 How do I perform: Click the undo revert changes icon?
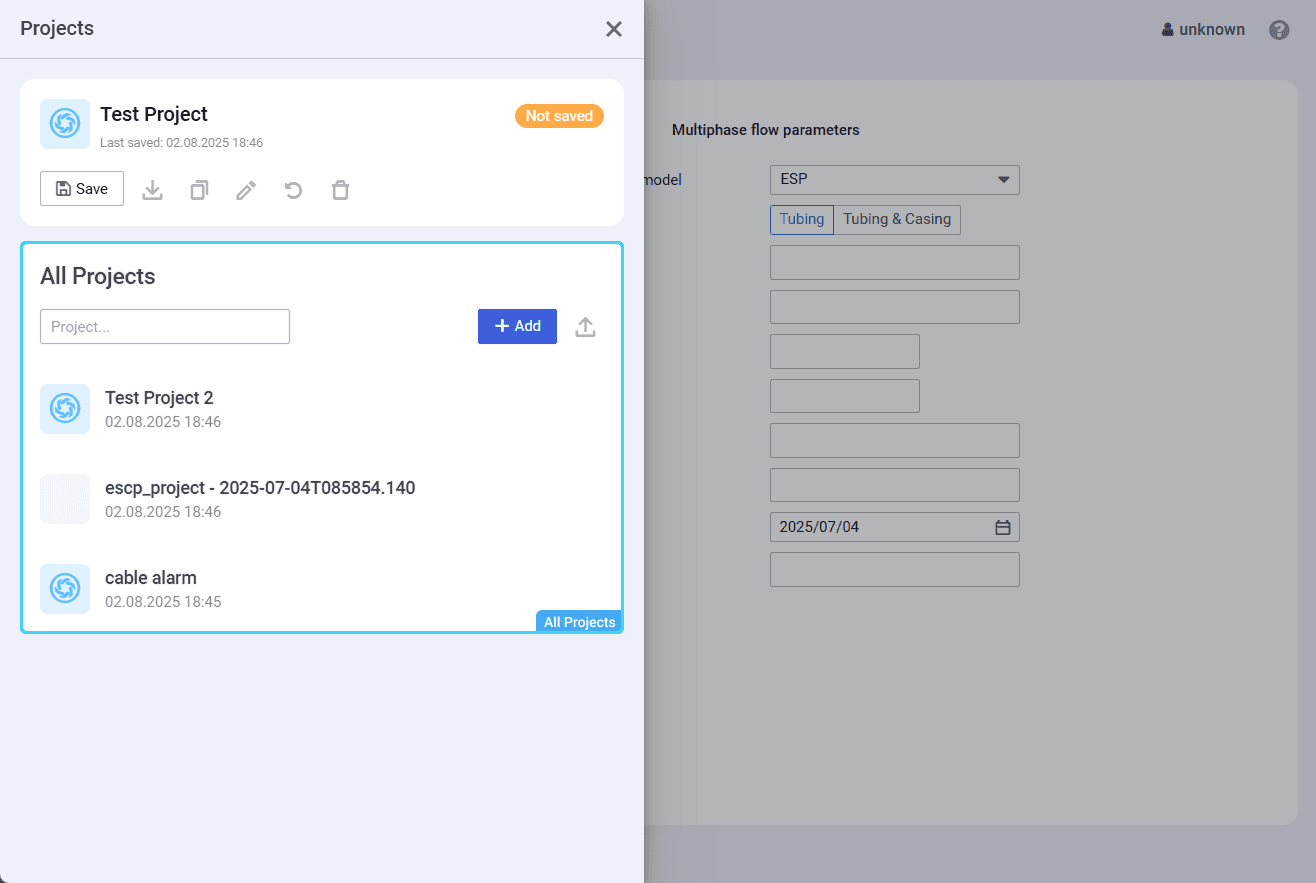coord(293,190)
